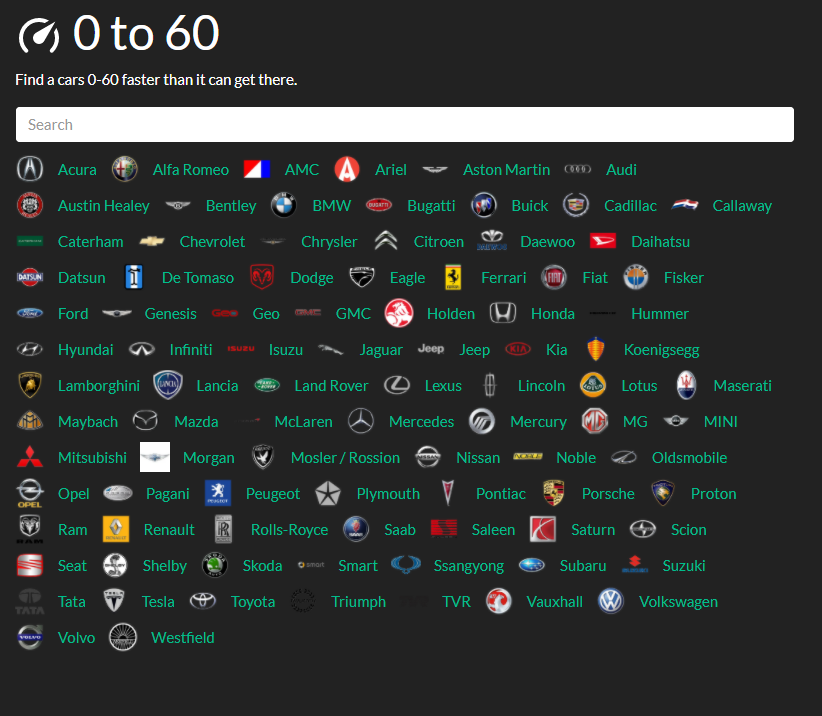The width and height of the screenshot is (822, 716).
Task: Go to the Hummer page
Action: click(x=660, y=313)
